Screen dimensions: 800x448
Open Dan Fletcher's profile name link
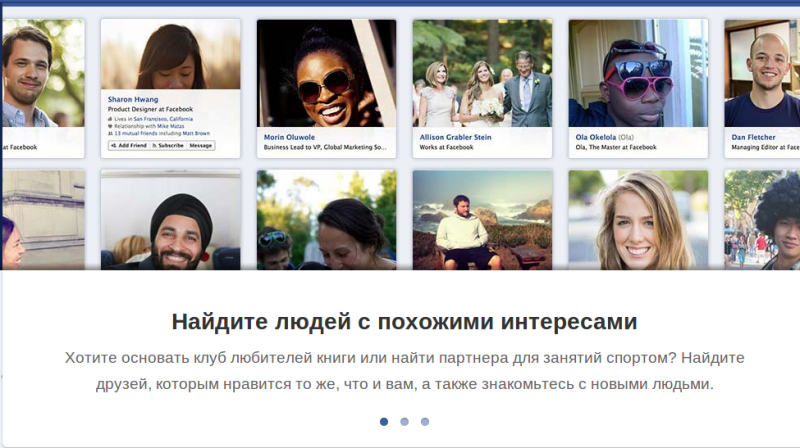754,137
